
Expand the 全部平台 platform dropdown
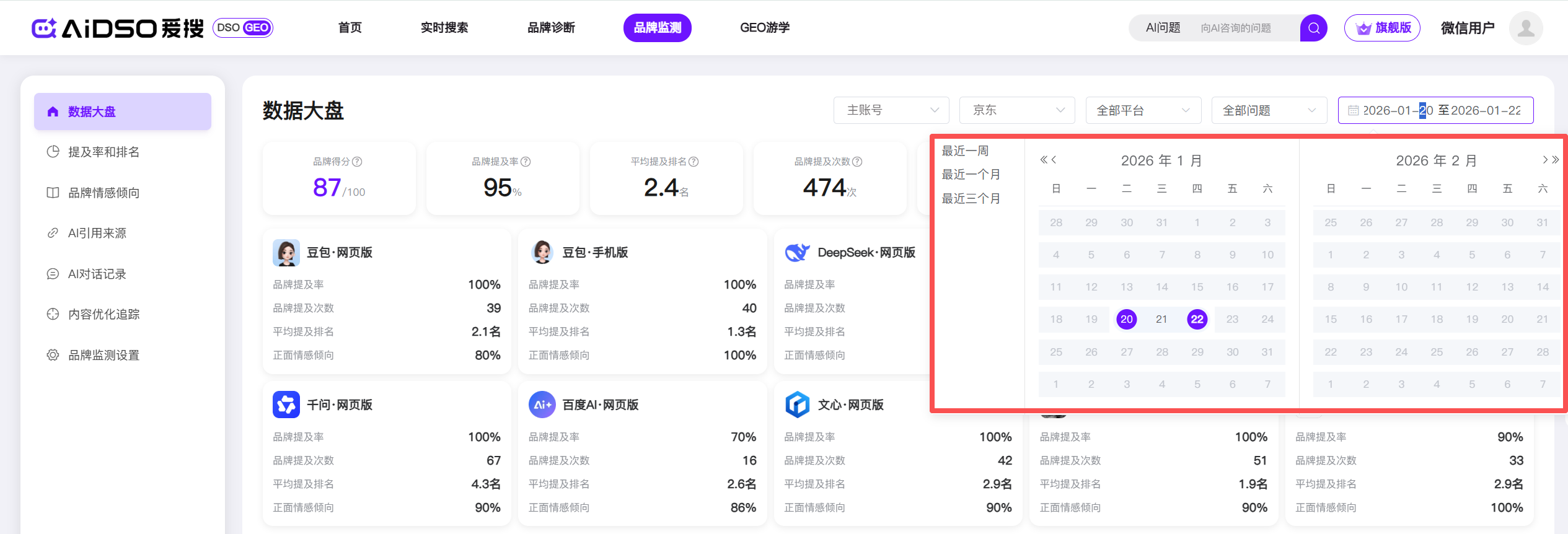1143,110
